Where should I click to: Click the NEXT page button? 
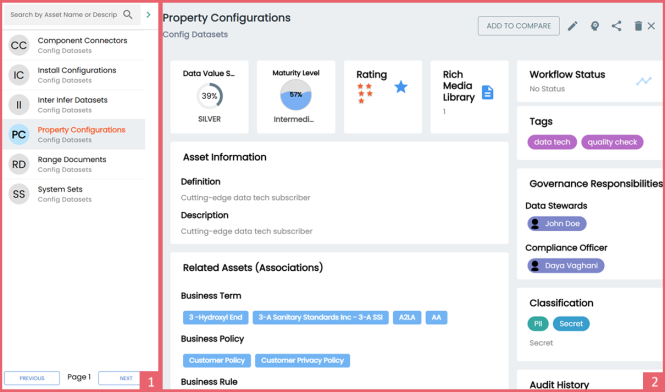click(x=119, y=378)
